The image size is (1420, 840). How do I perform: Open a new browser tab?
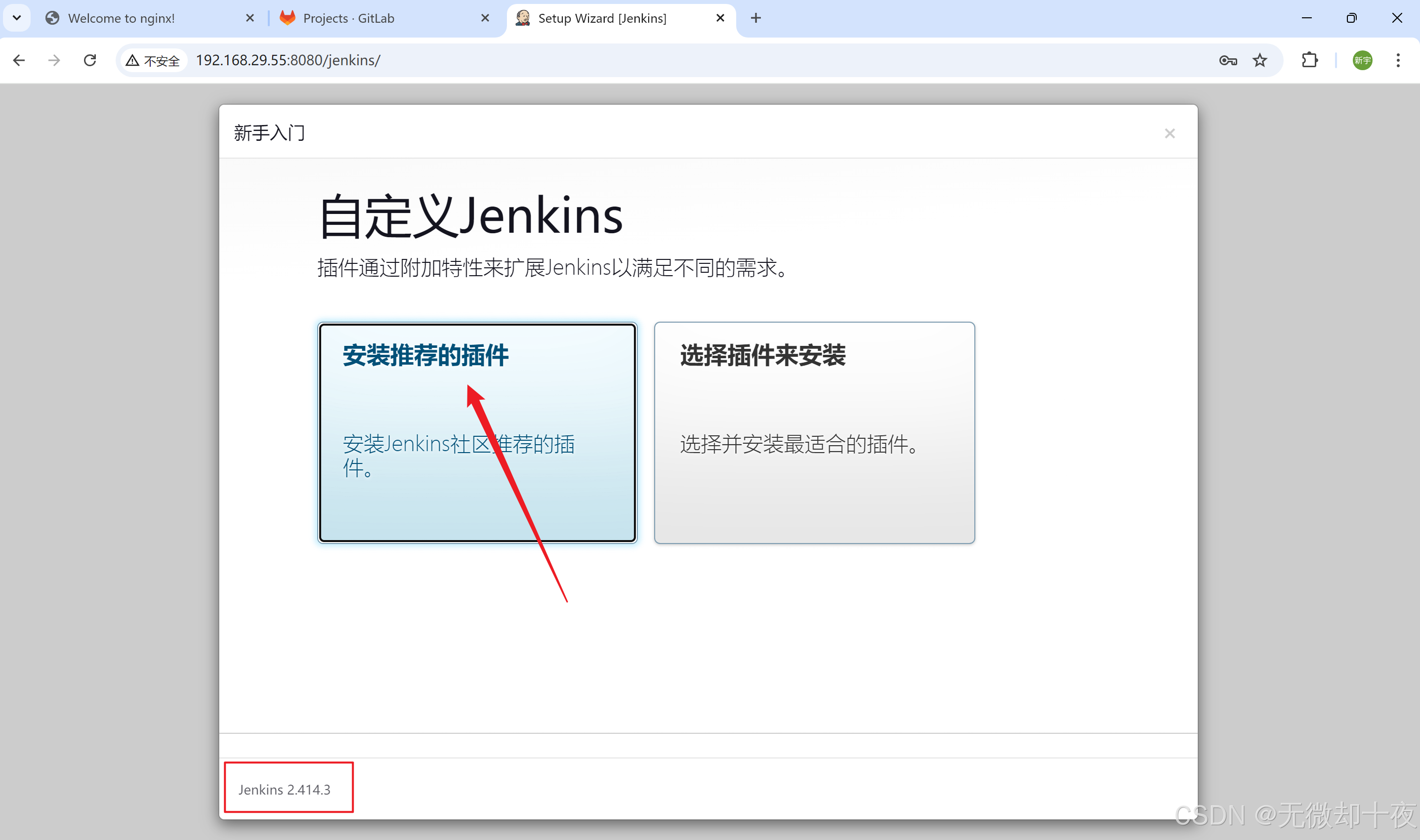(755, 18)
